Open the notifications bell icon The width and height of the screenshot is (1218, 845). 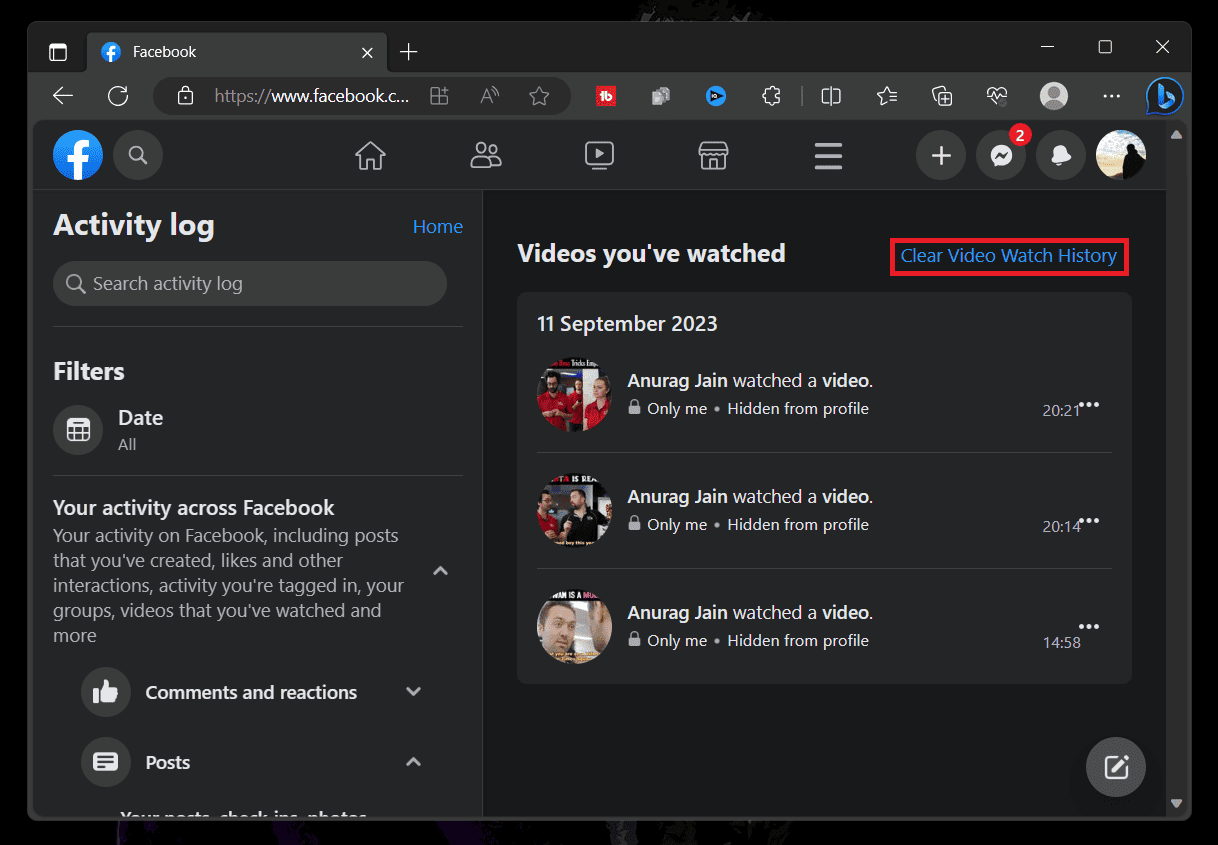pos(1061,156)
